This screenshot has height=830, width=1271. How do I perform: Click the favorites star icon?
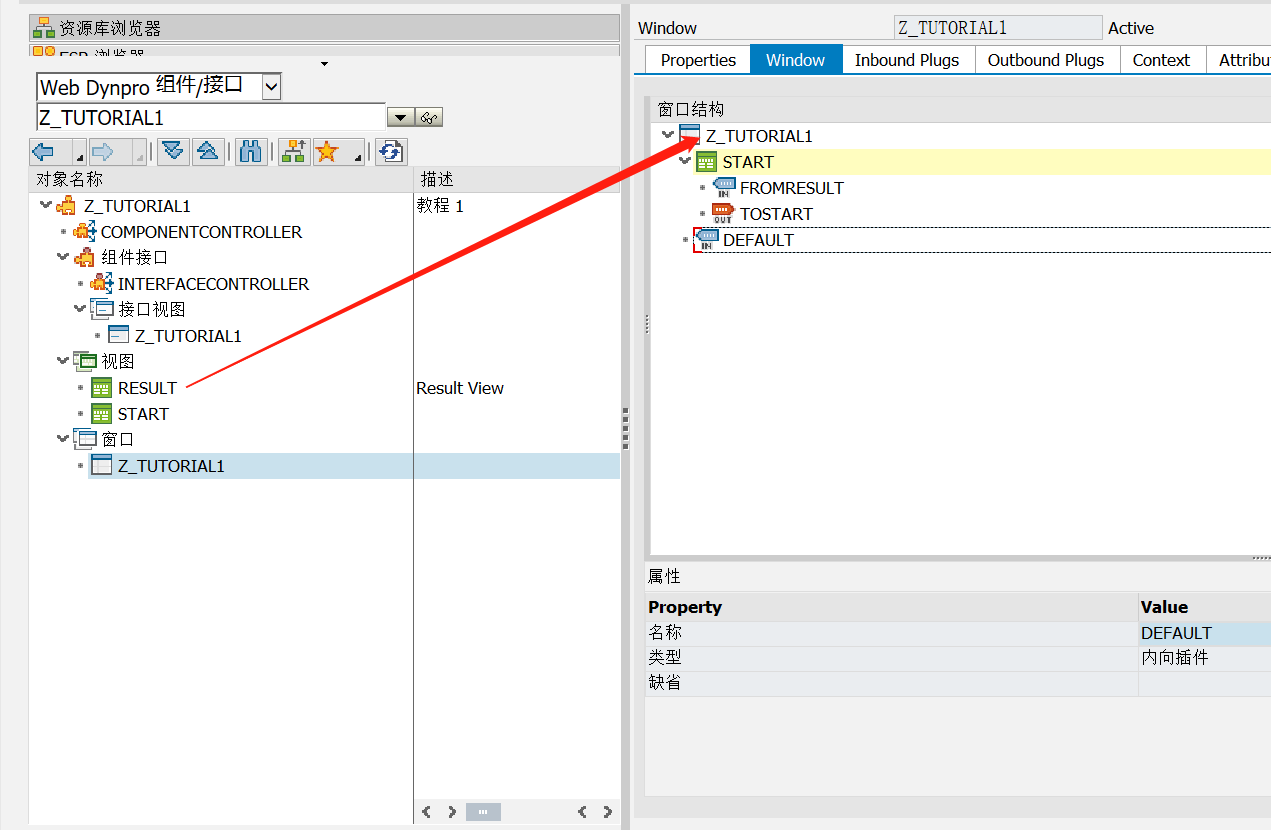click(x=327, y=151)
